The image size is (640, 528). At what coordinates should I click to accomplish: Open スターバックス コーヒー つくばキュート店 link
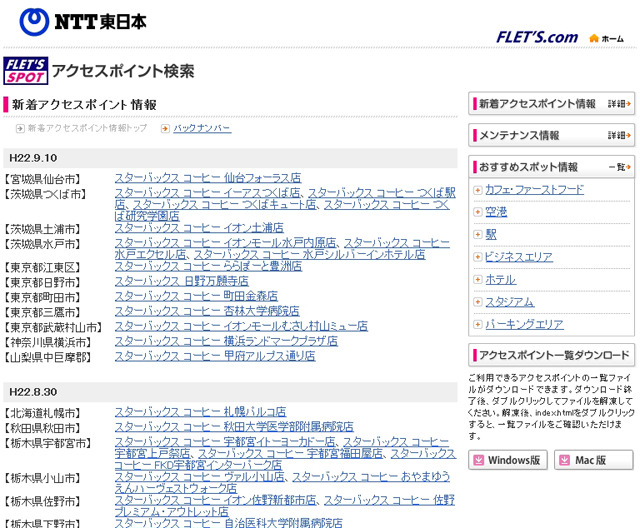[224, 205]
